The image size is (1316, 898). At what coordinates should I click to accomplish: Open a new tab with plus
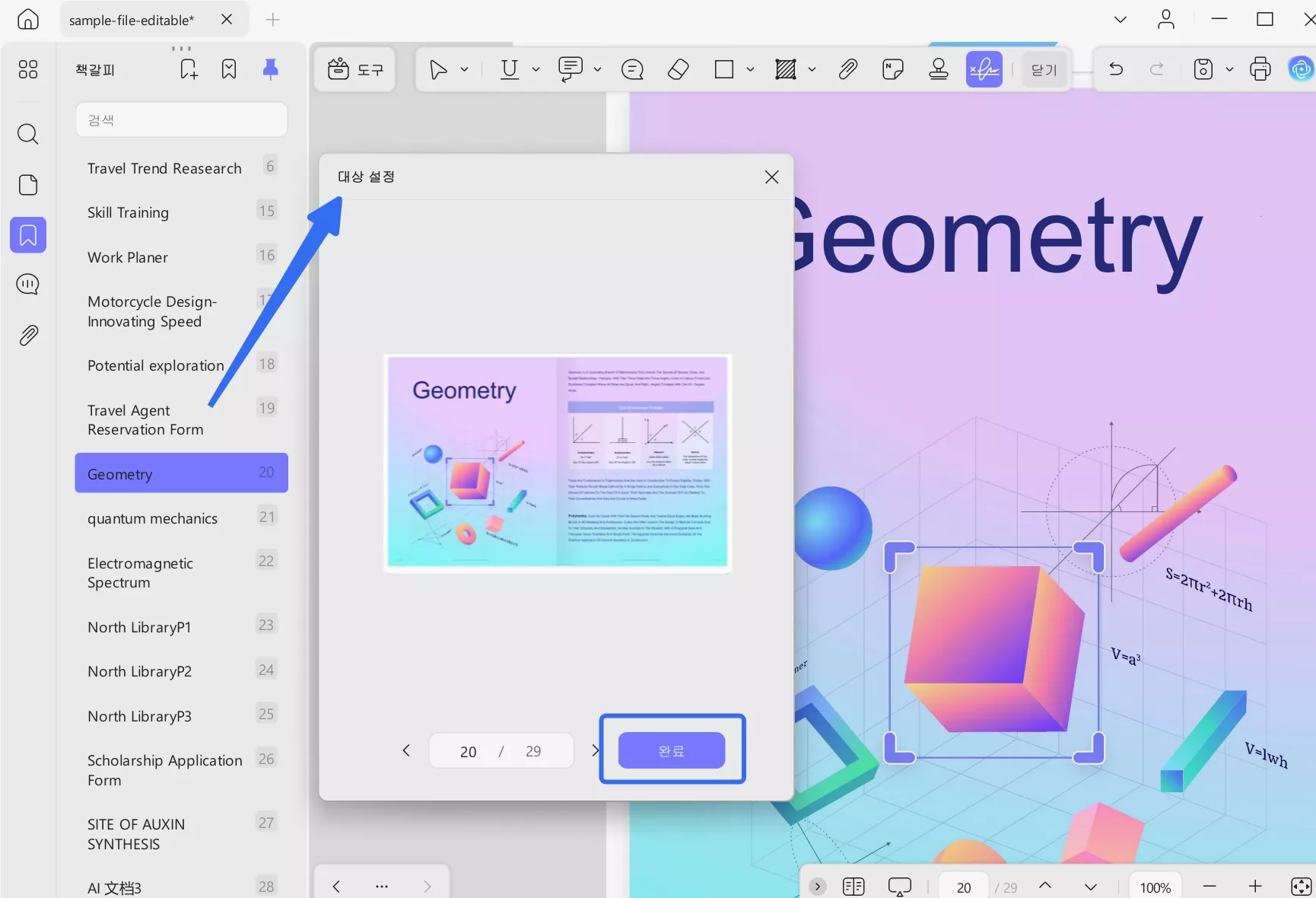[273, 20]
